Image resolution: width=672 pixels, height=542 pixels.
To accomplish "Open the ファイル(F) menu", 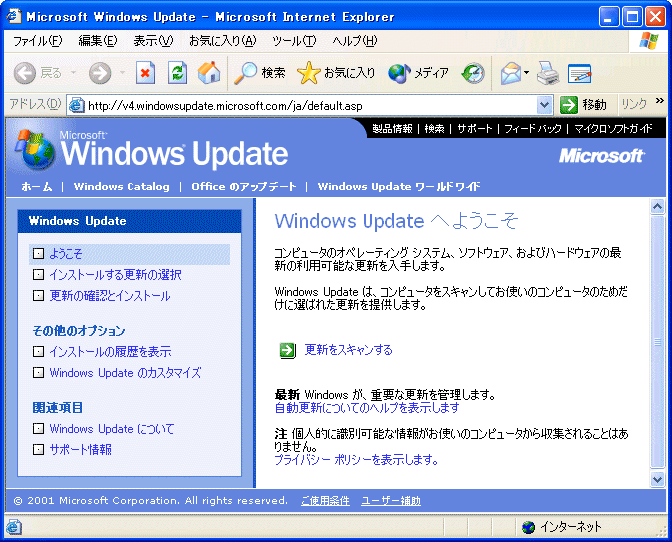I will tap(38, 41).
